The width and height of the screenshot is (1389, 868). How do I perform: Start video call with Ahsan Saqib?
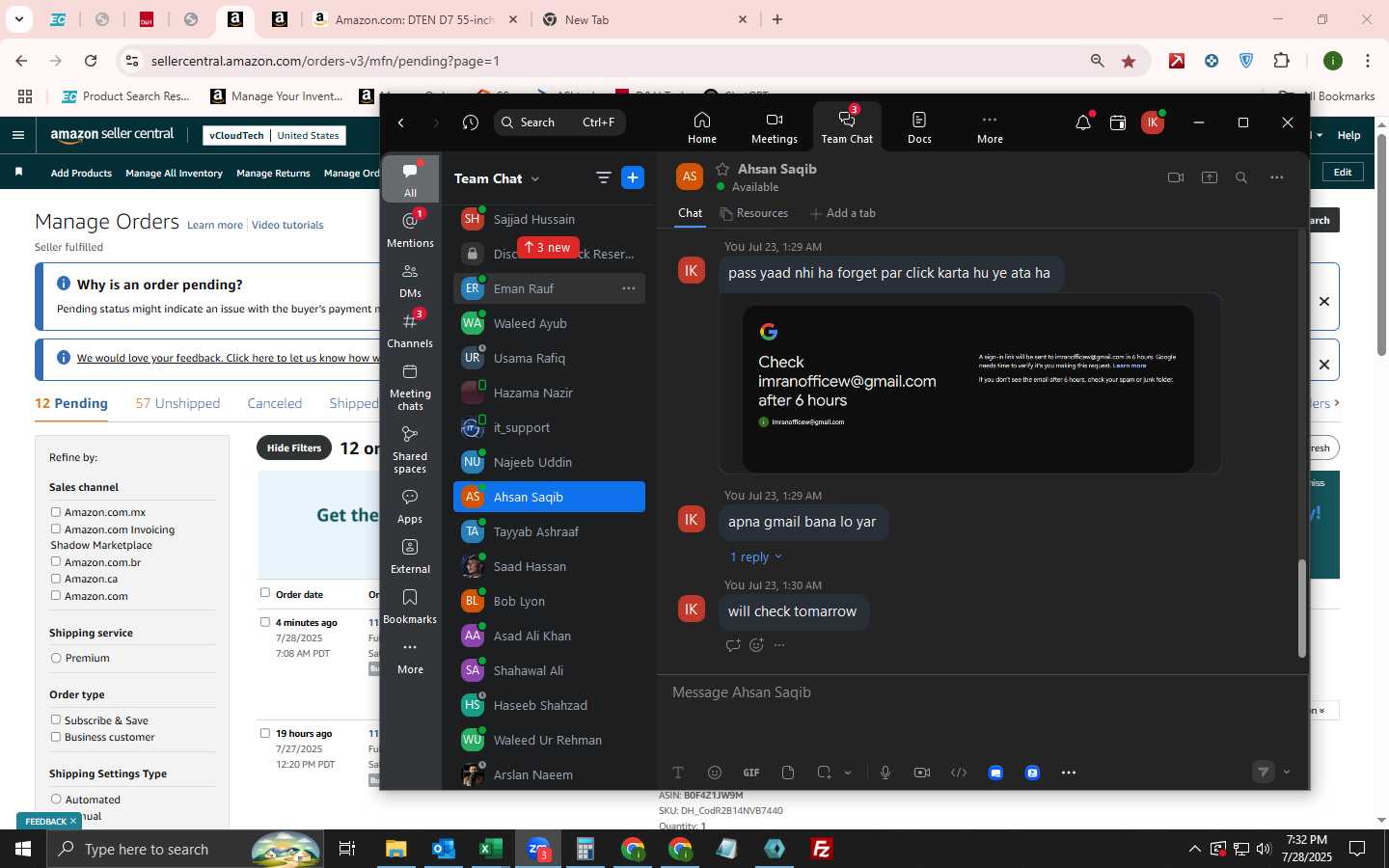pyautogui.click(x=1175, y=177)
